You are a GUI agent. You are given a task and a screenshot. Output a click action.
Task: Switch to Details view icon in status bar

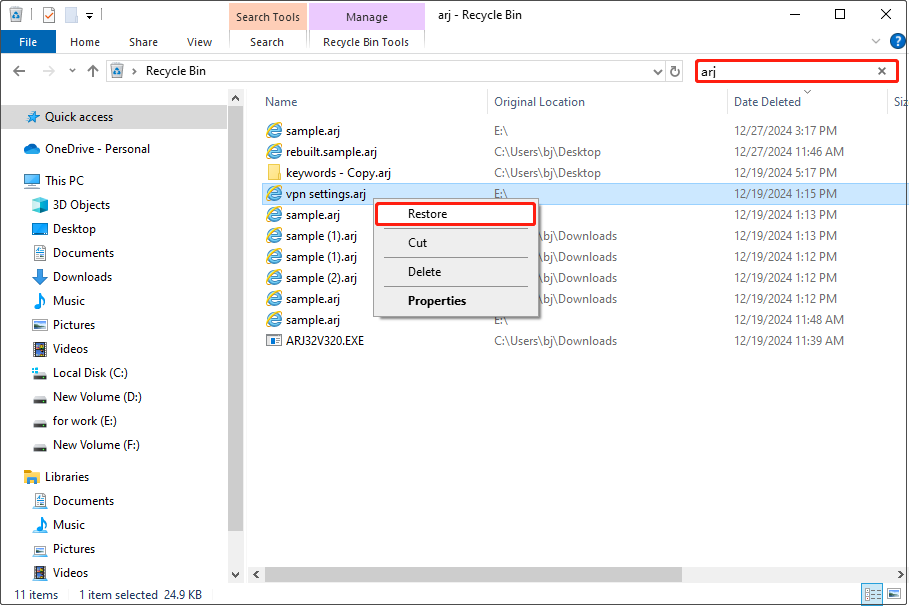tap(872, 594)
